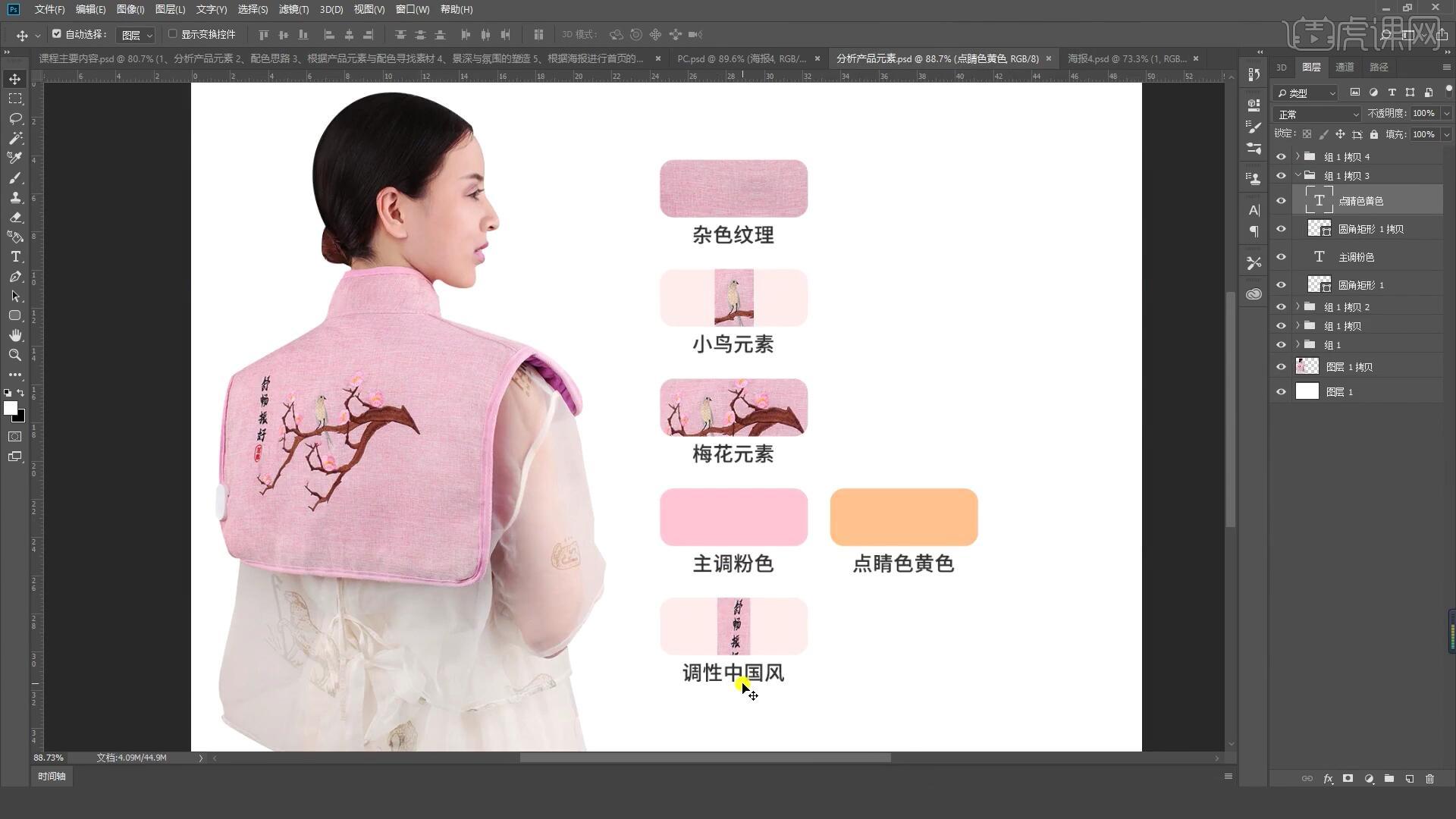Switch to the 路径 panel tab
Image resolution: width=1456 pixels, height=819 pixels.
click(x=1379, y=67)
